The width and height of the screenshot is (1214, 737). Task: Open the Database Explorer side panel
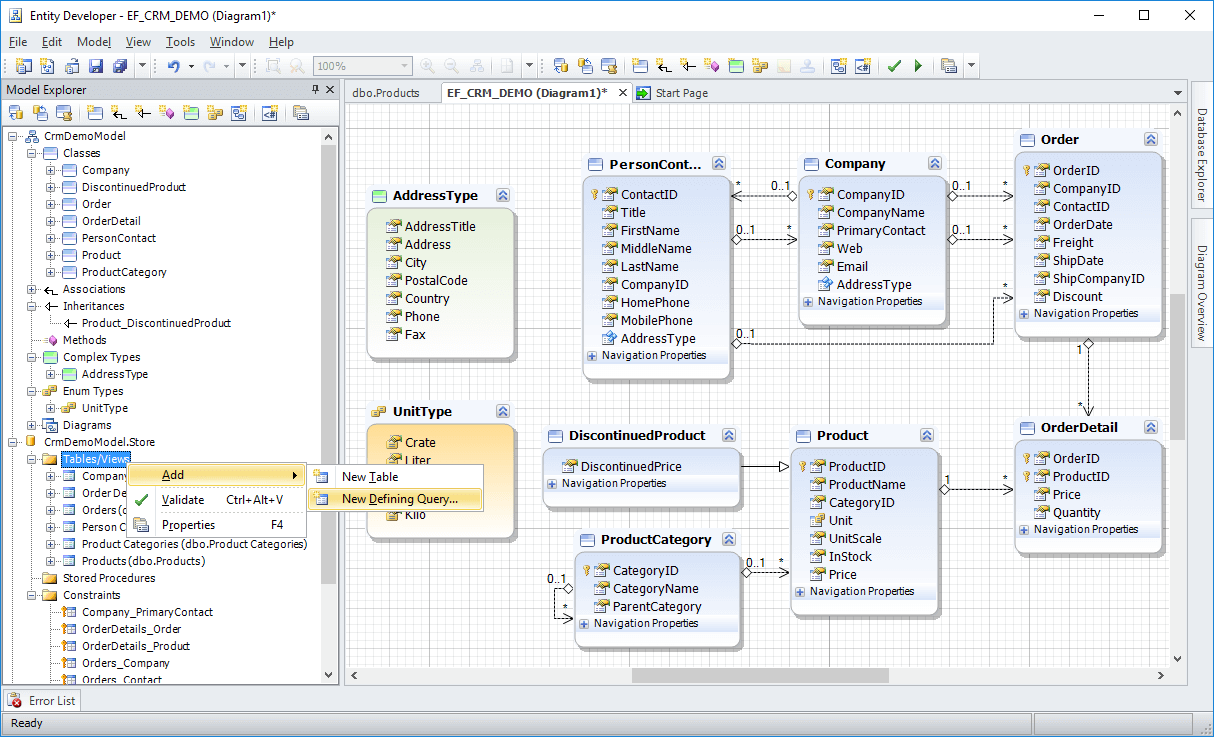[1203, 157]
